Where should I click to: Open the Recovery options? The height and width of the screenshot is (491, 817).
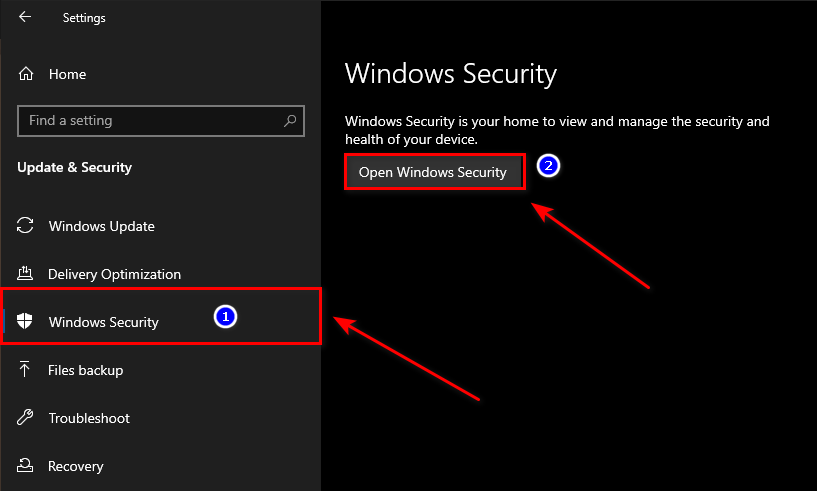[75, 466]
